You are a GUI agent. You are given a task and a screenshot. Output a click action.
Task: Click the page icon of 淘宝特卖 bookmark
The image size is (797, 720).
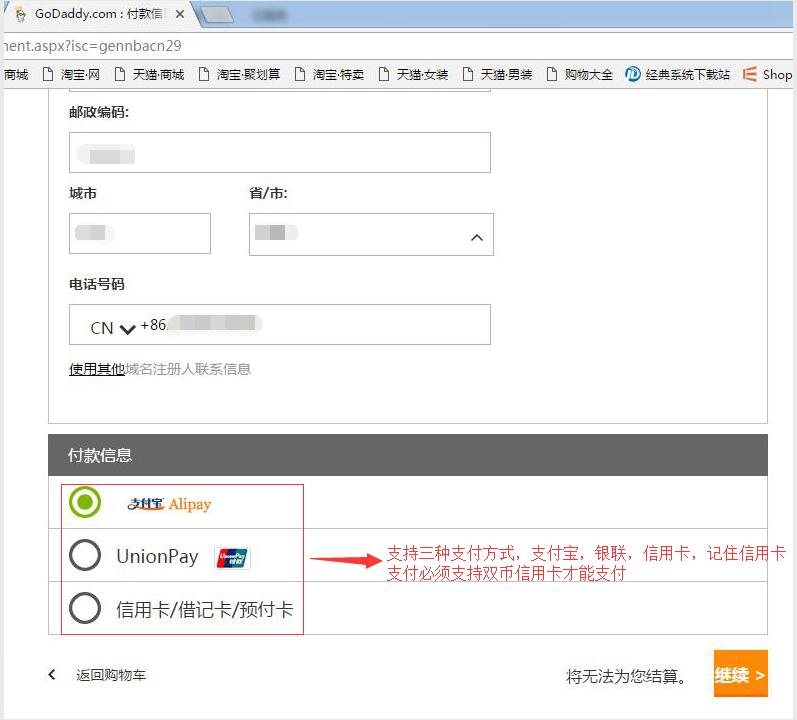[300, 75]
